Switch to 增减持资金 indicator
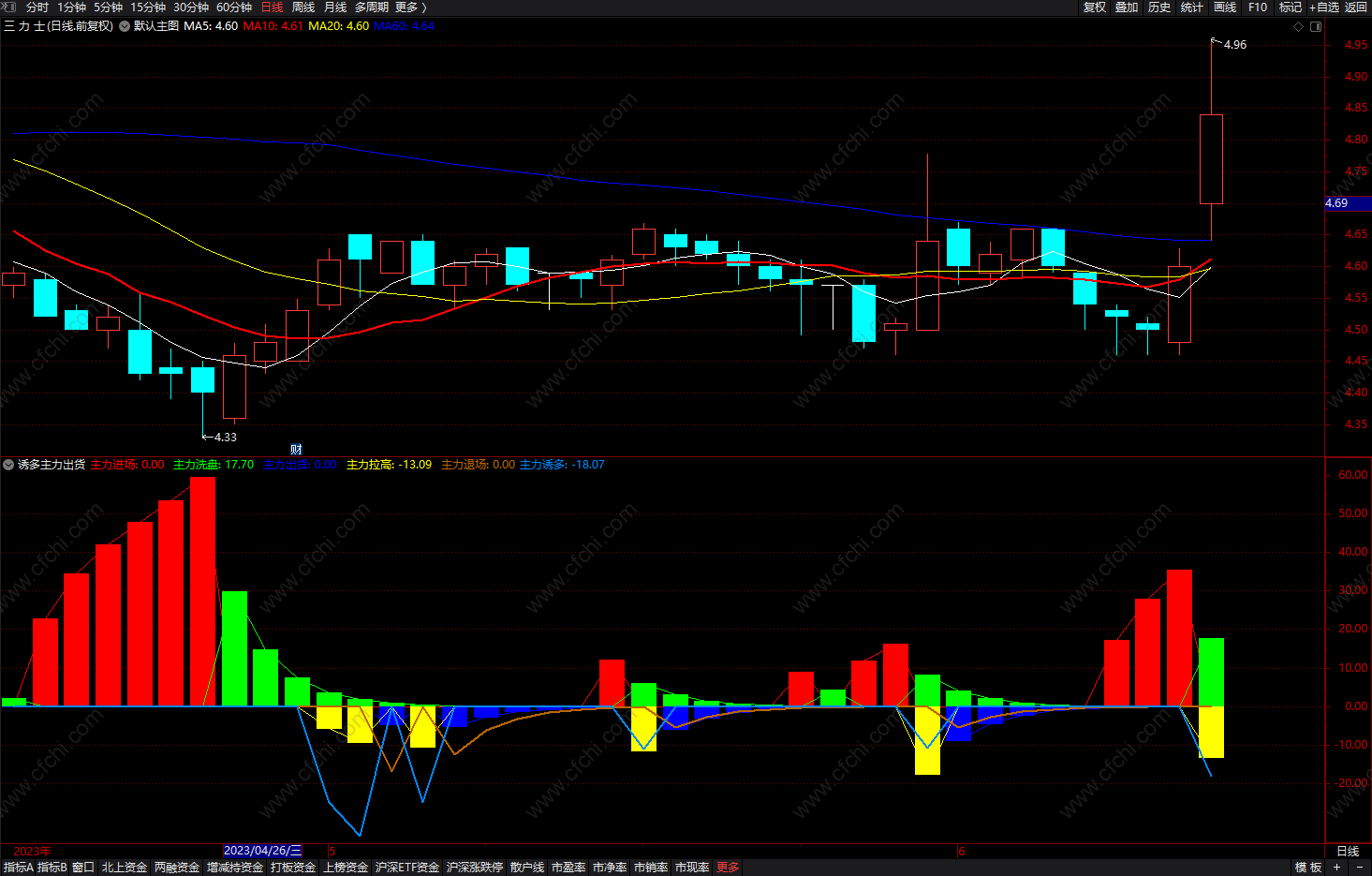1372x876 pixels. tap(235, 868)
